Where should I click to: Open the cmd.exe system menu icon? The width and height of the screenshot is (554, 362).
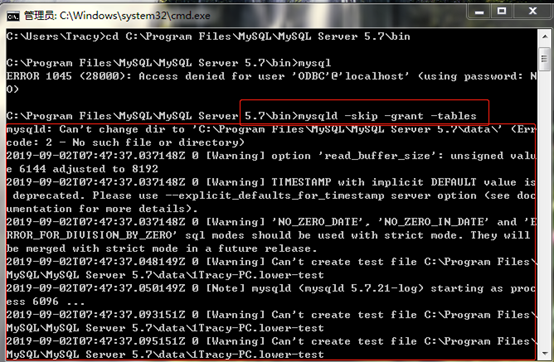pyautogui.click(x=13, y=16)
